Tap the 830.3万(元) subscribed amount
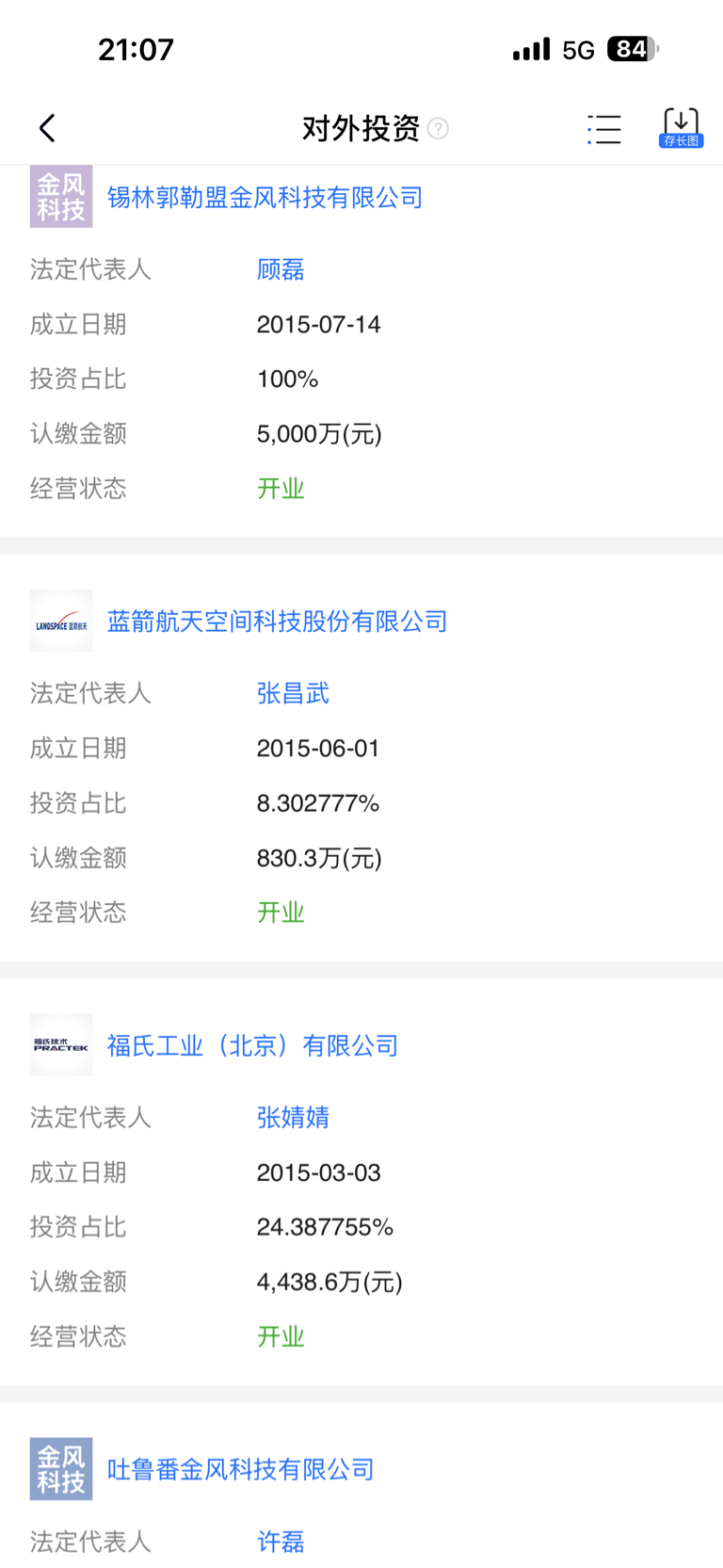This screenshot has width=723, height=1568. (x=319, y=858)
